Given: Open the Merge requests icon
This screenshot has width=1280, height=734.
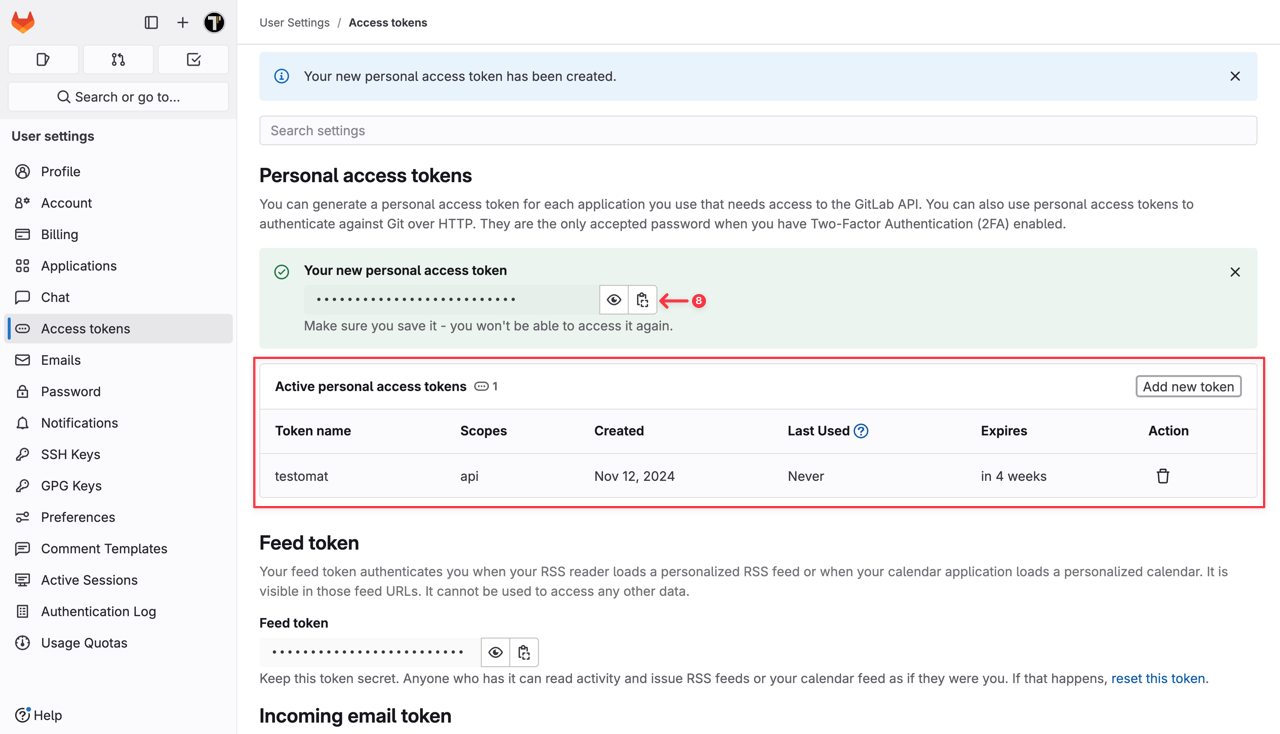Looking at the screenshot, I should tap(118, 60).
